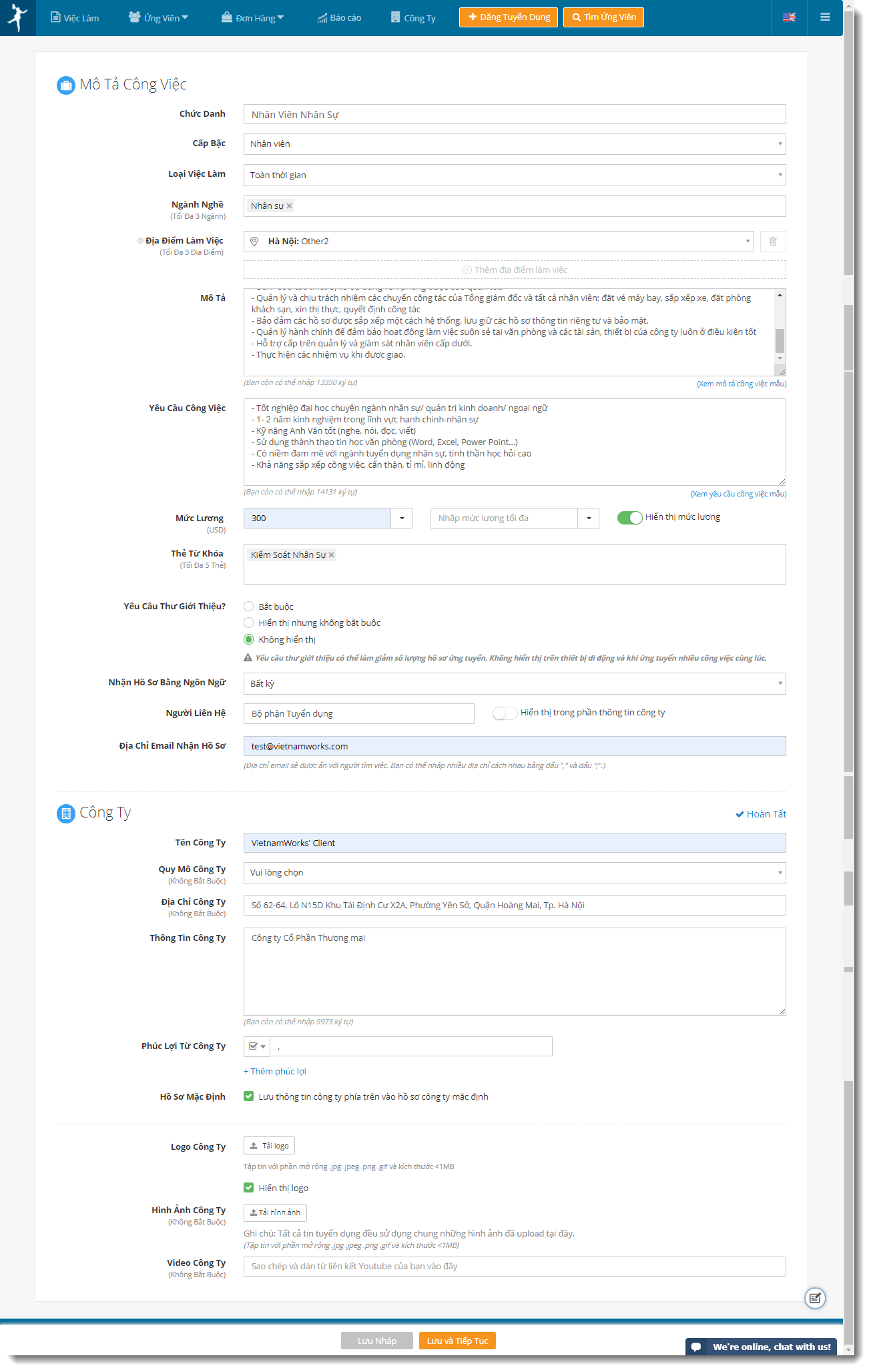The width and height of the screenshot is (871, 1372).
Task: Open Cấp Bậc dropdown
Action: pyautogui.click(x=515, y=144)
